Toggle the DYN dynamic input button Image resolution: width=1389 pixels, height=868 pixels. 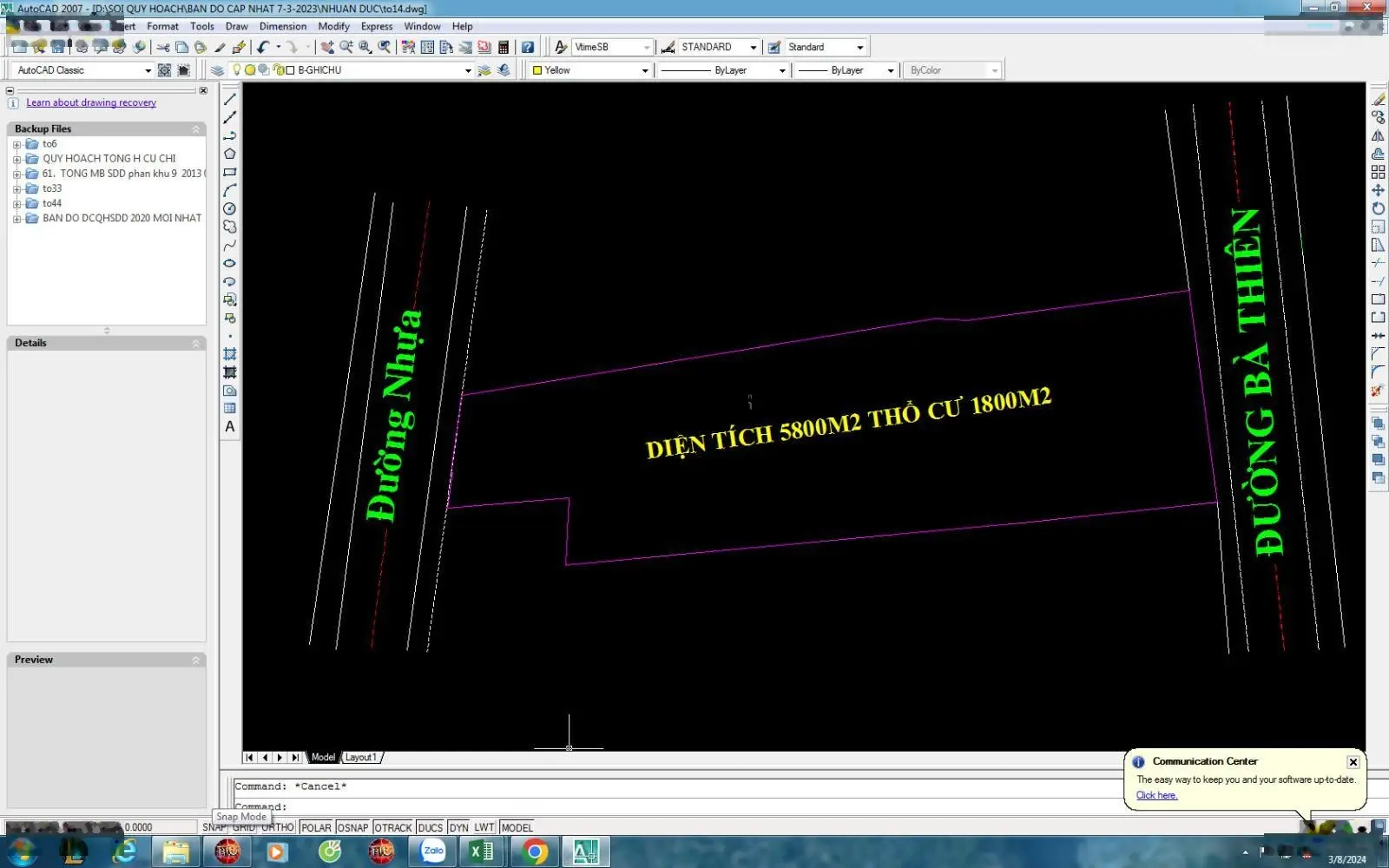[459, 827]
